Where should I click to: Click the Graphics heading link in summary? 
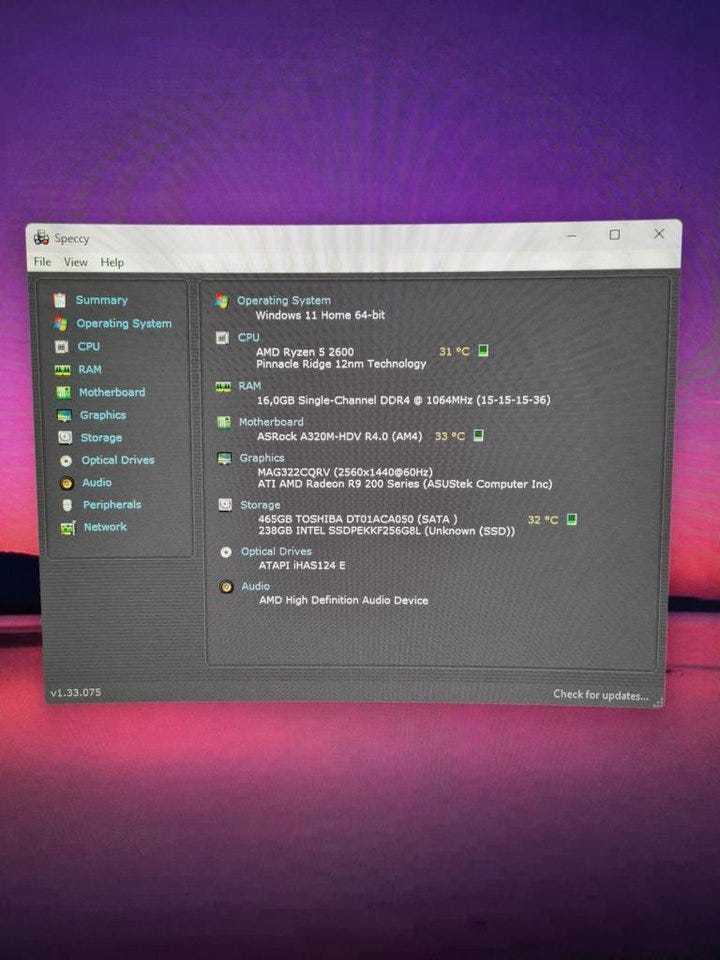tap(262, 457)
